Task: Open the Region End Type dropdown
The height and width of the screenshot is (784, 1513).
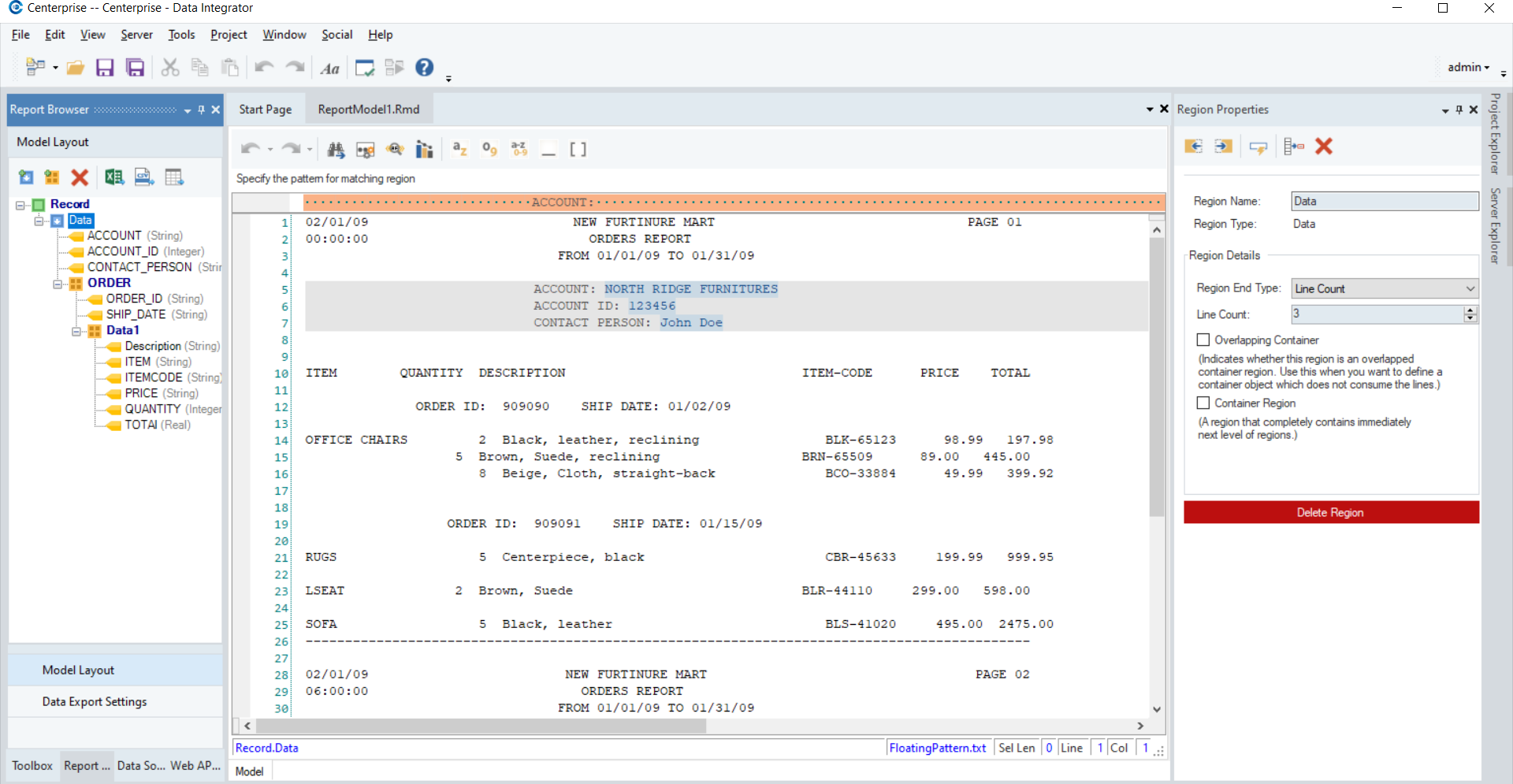Action: pyautogui.click(x=1385, y=288)
